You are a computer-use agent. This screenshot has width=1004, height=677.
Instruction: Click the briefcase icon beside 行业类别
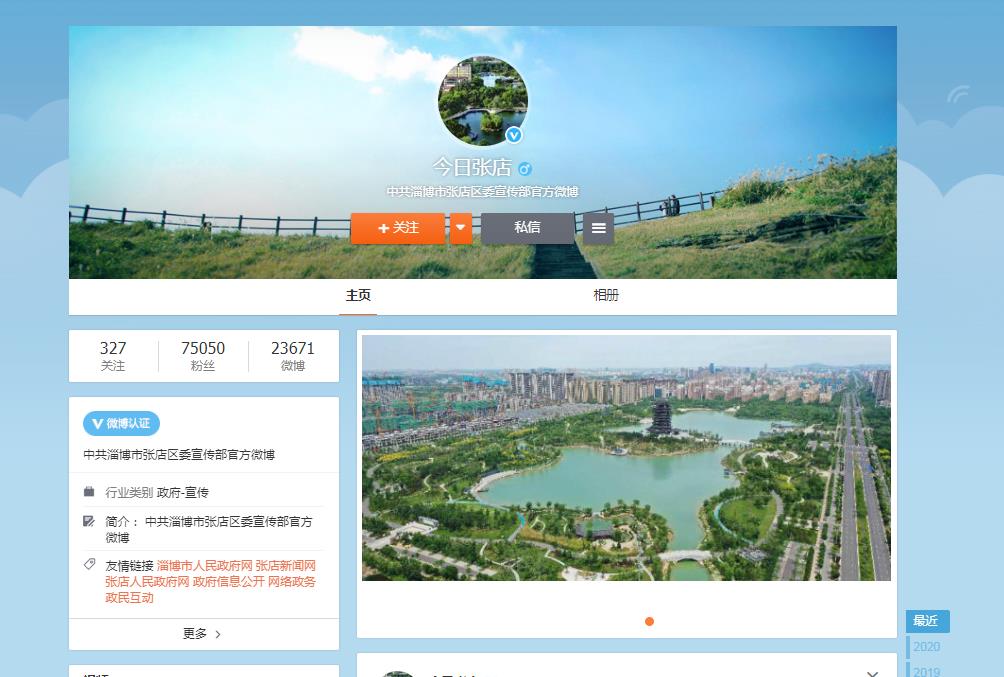[90, 492]
